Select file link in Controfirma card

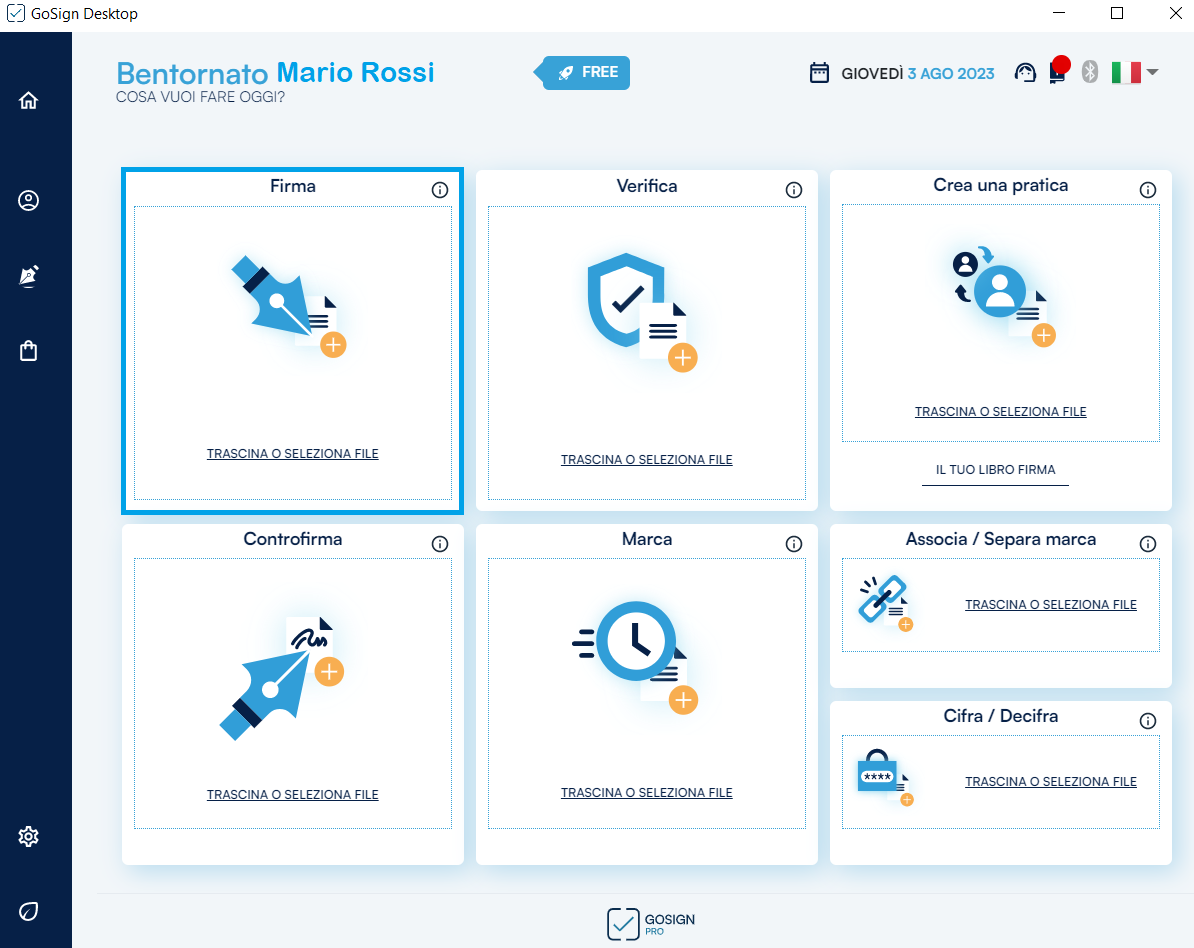pyautogui.click(x=292, y=795)
